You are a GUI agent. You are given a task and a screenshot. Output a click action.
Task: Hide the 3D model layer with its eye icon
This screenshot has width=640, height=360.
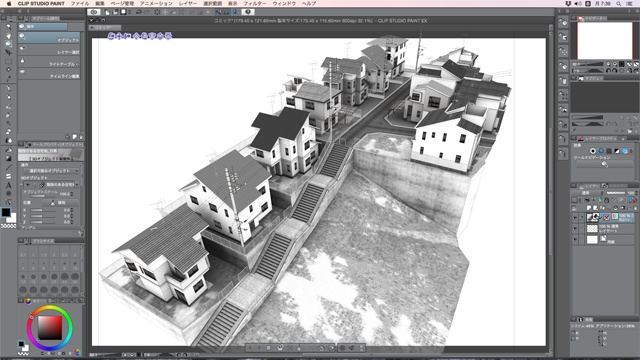(575, 218)
